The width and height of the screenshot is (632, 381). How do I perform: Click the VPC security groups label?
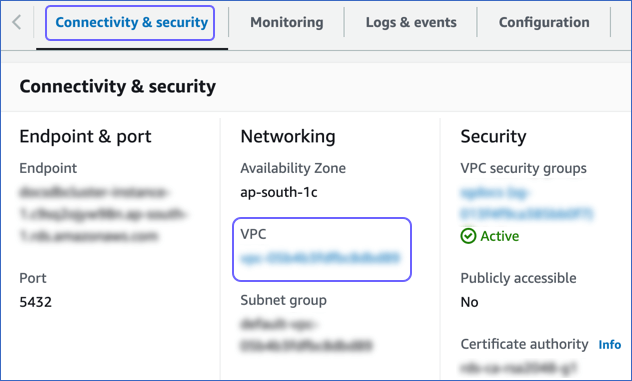pos(524,168)
